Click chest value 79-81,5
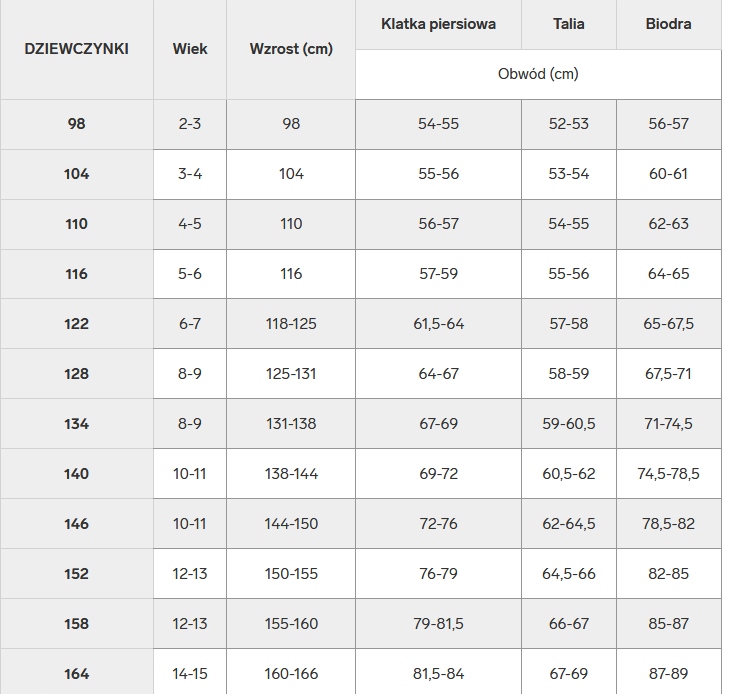Viewport: 729px width, 694px height. click(438, 624)
